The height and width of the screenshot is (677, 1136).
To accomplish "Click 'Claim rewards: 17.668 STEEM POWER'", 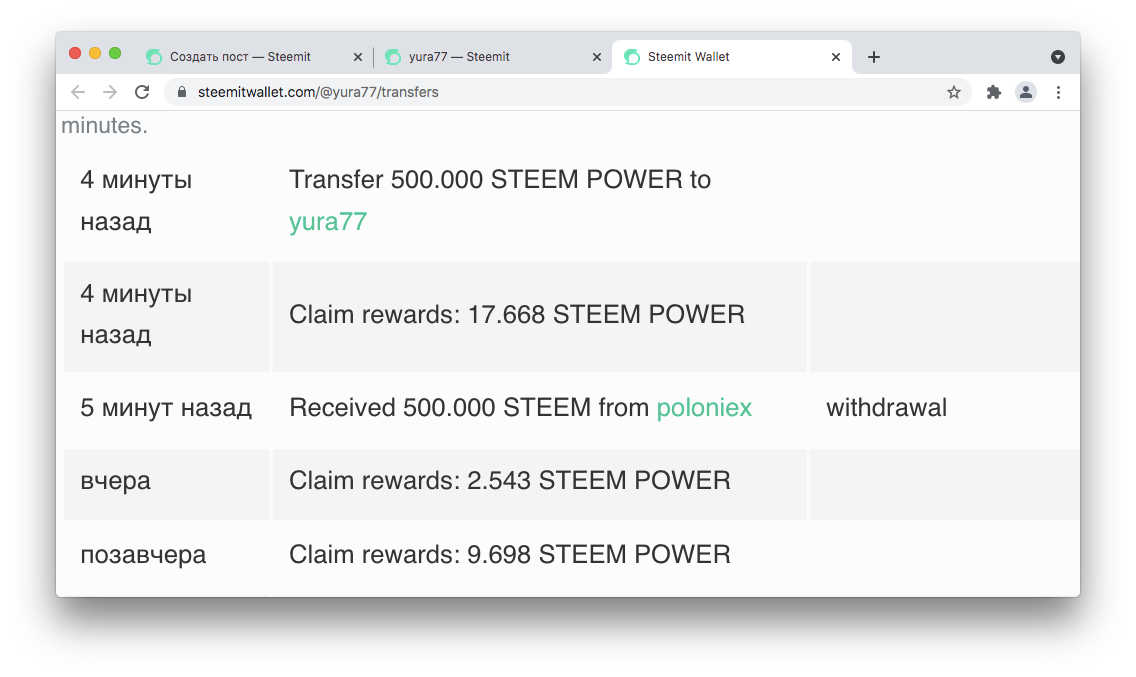I will 517,315.
